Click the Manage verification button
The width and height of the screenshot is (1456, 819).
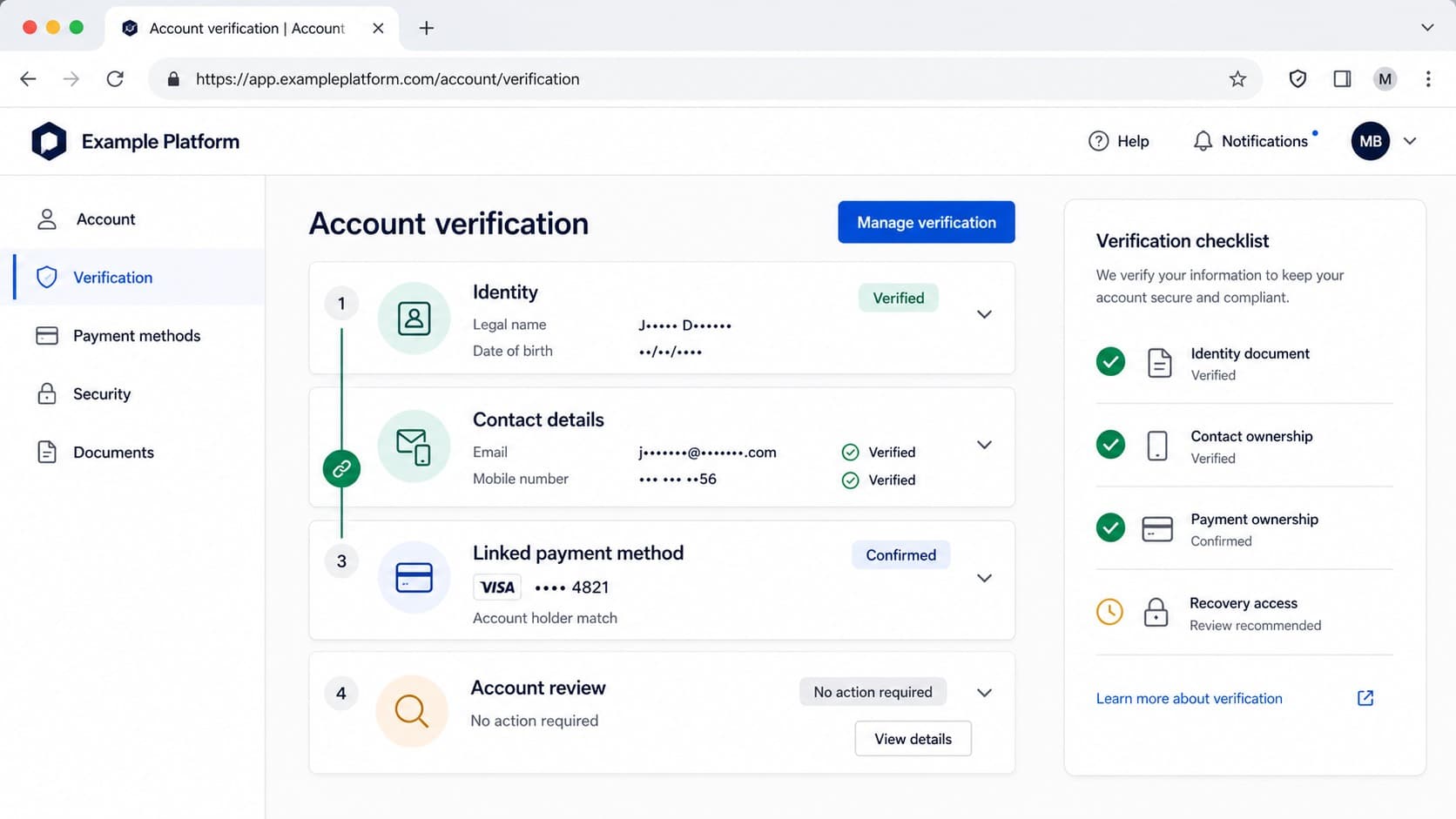pyautogui.click(x=927, y=222)
